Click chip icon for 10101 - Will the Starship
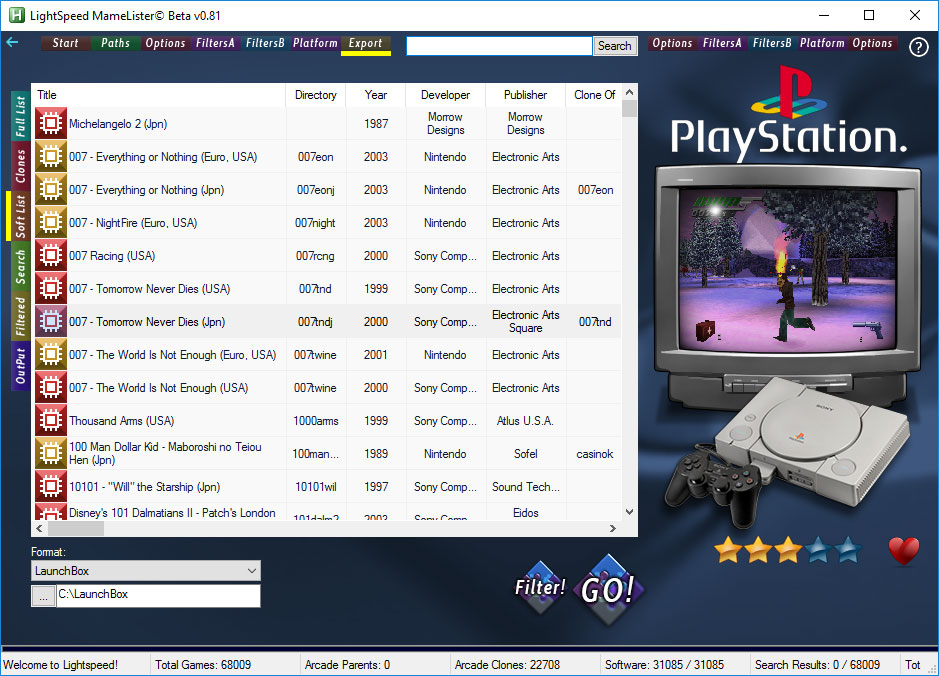Image resolution: width=939 pixels, height=676 pixels. click(x=51, y=486)
